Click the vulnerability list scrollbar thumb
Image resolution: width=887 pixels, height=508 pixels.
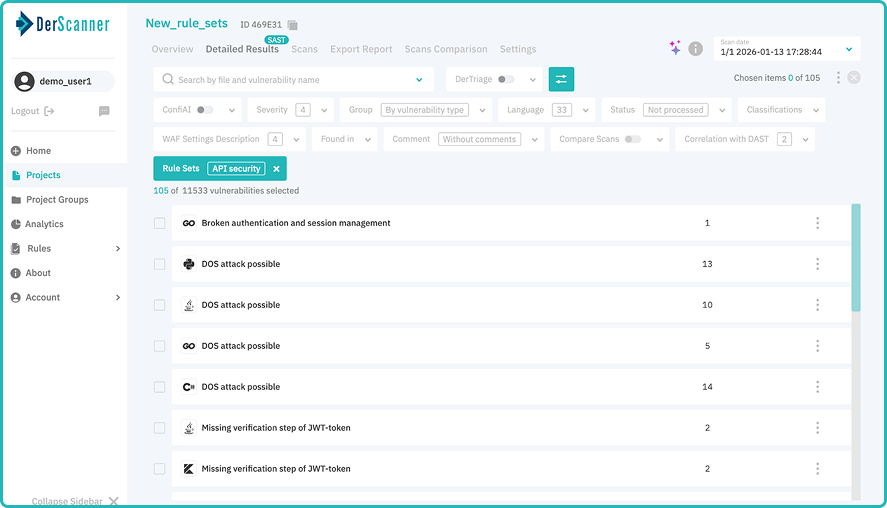click(x=856, y=257)
